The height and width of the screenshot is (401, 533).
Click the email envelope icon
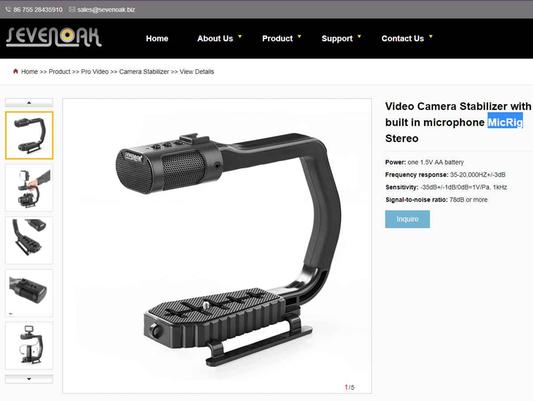(72, 10)
